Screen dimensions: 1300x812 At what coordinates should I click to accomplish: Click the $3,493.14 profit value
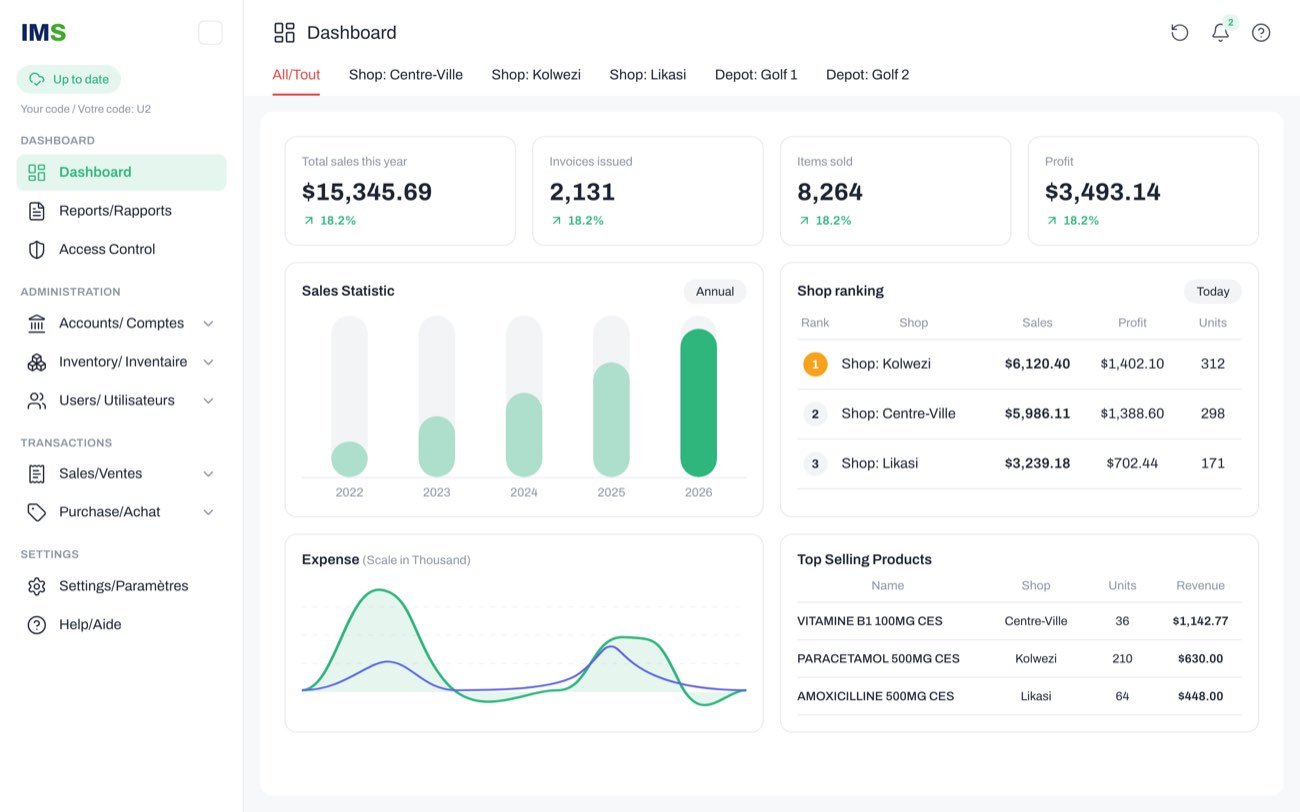[x=1103, y=192]
